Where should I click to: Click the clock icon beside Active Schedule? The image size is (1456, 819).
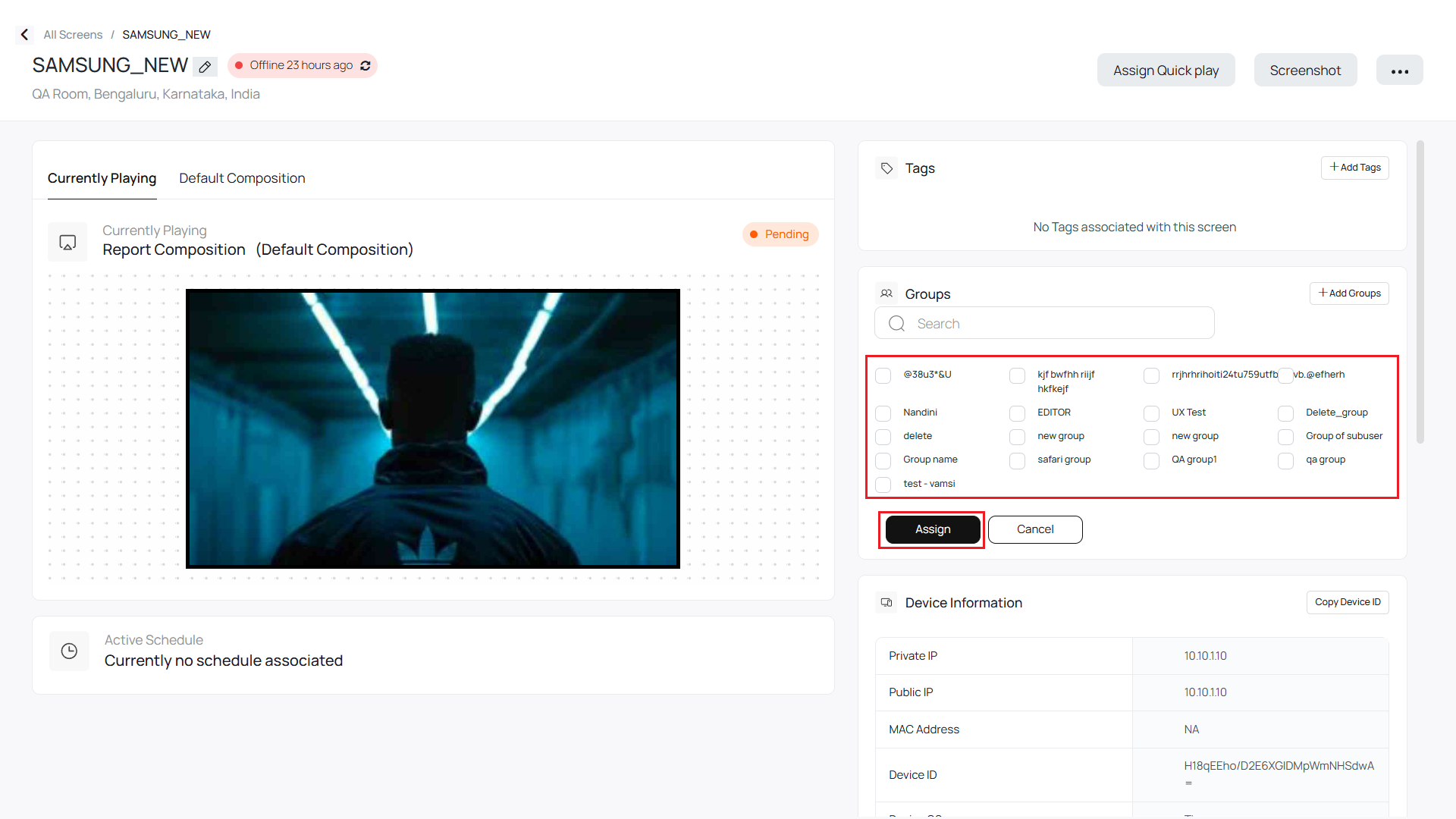(69, 651)
